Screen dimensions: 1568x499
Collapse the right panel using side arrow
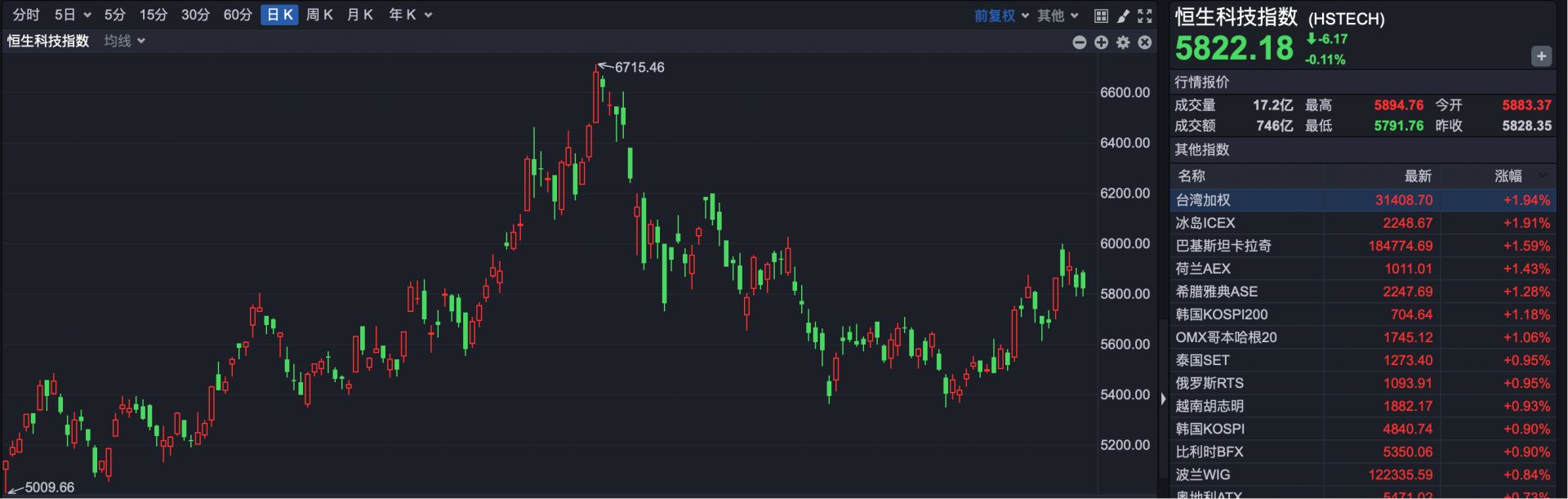click(x=1164, y=399)
